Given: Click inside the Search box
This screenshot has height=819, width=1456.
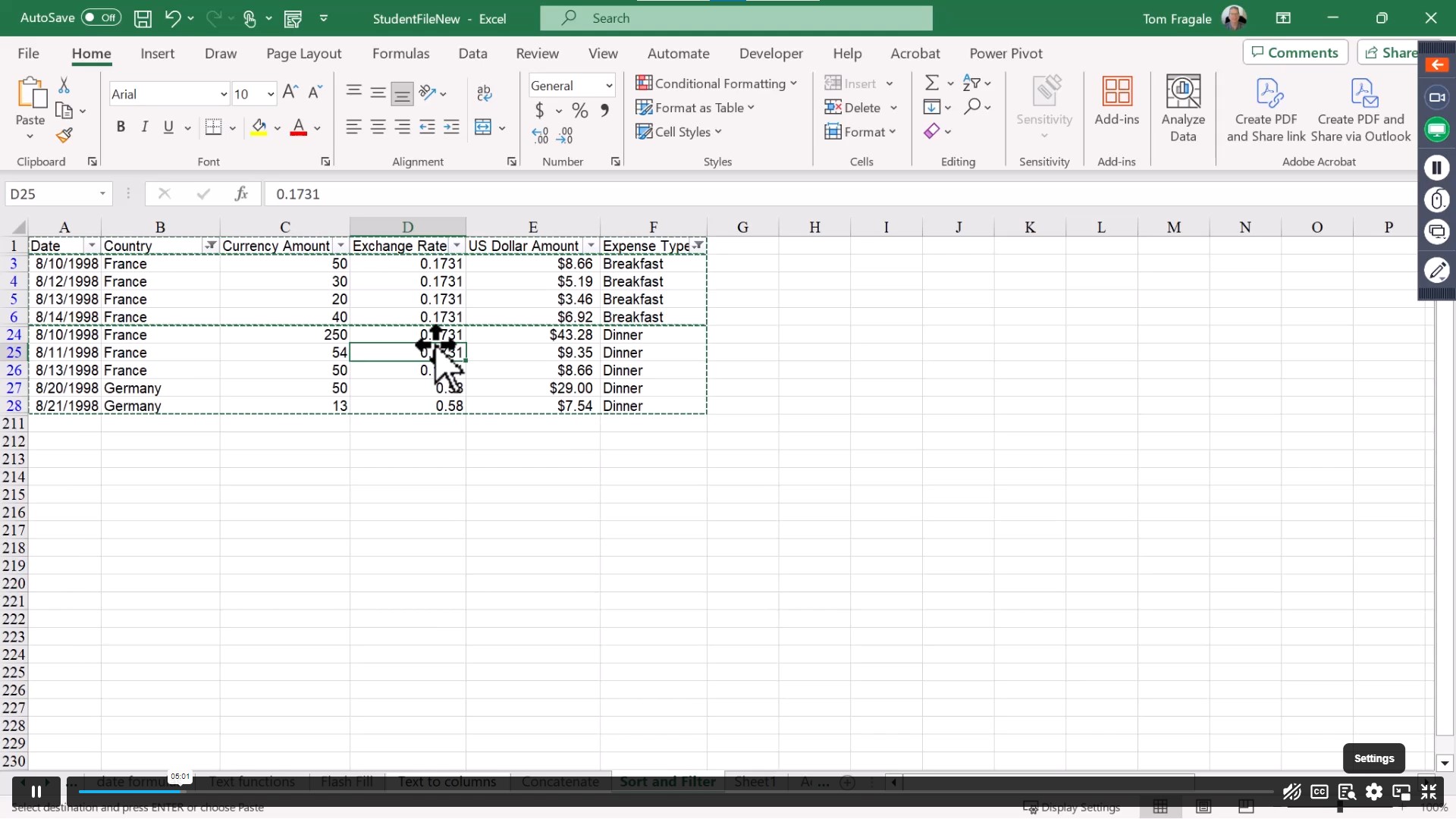Looking at the screenshot, I should [x=736, y=17].
